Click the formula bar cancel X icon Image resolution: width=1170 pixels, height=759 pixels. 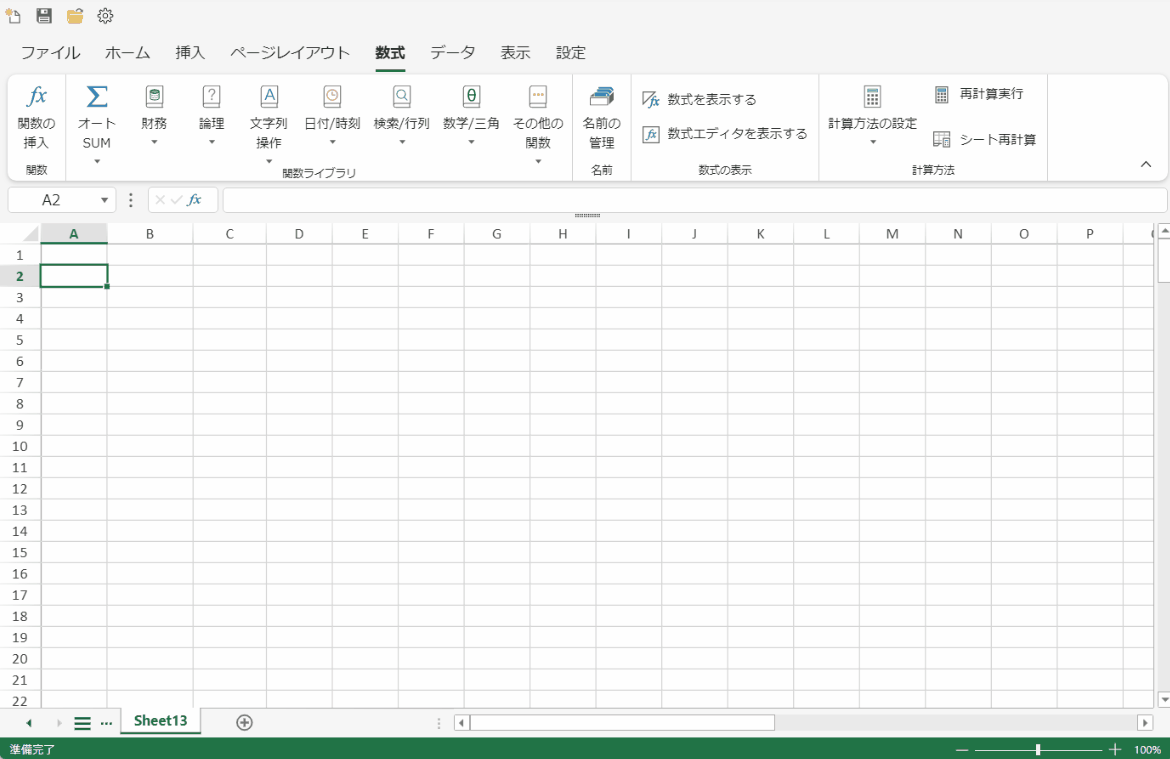160,200
